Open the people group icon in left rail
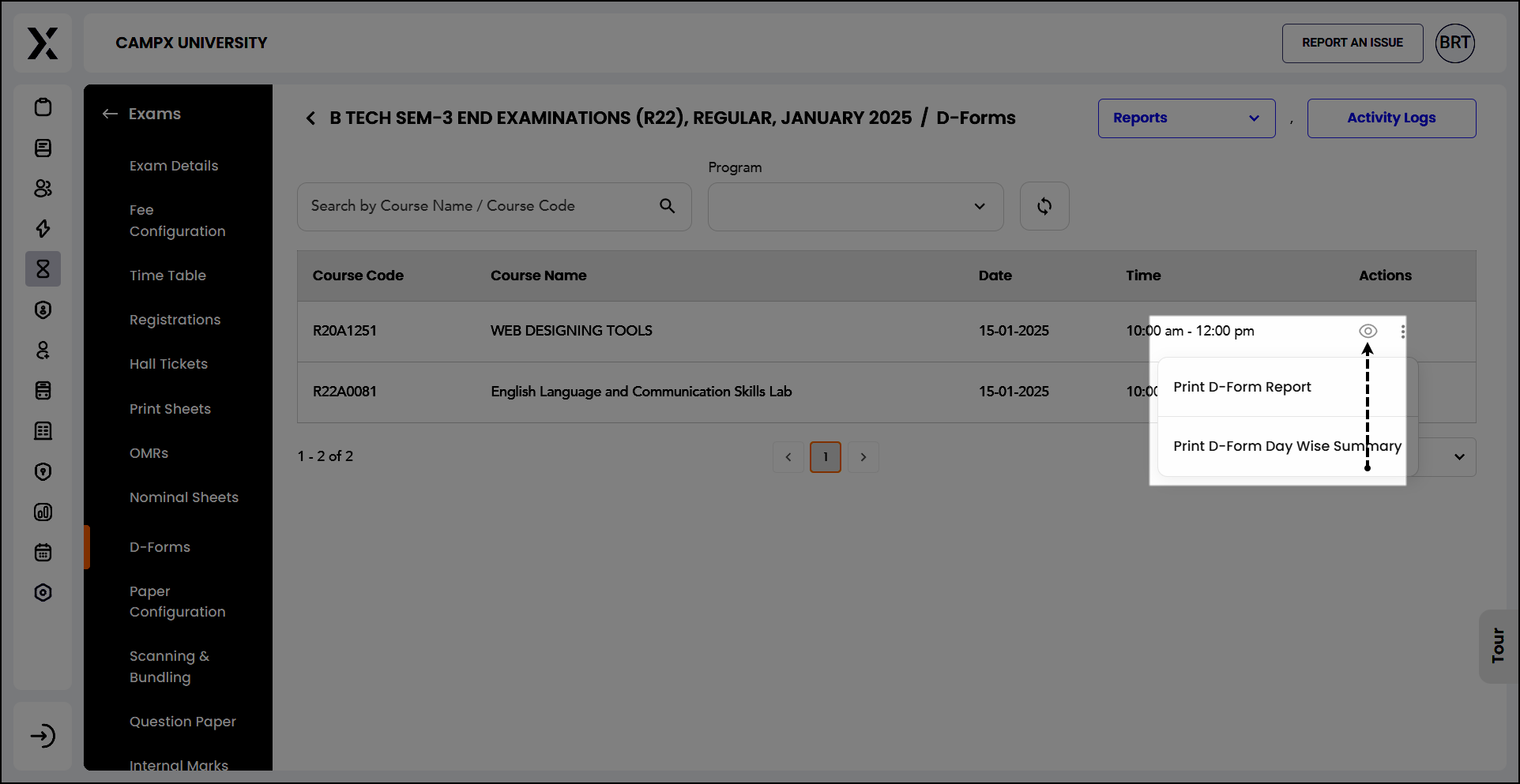 (x=43, y=188)
